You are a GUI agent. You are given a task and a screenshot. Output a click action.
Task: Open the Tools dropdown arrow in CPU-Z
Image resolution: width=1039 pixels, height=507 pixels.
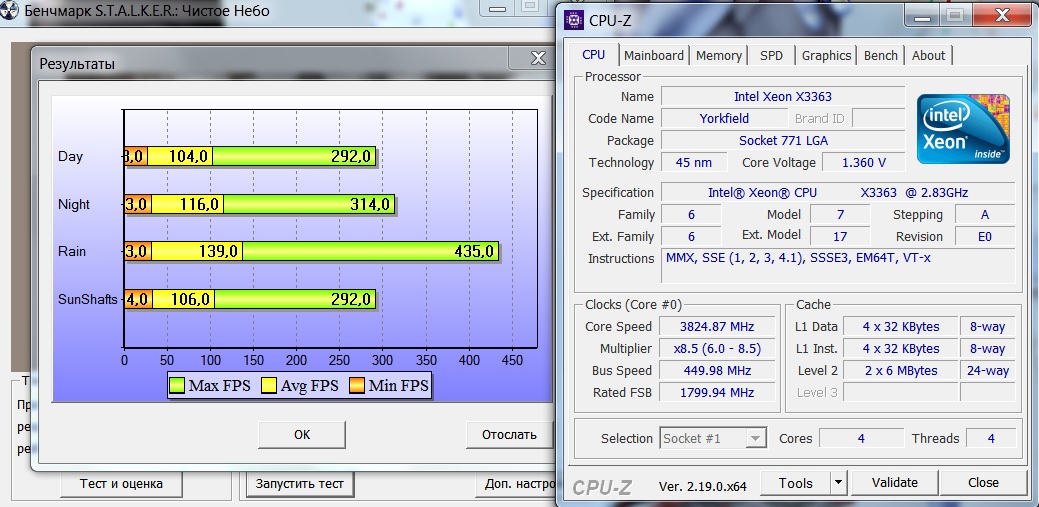click(x=839, y=482)
